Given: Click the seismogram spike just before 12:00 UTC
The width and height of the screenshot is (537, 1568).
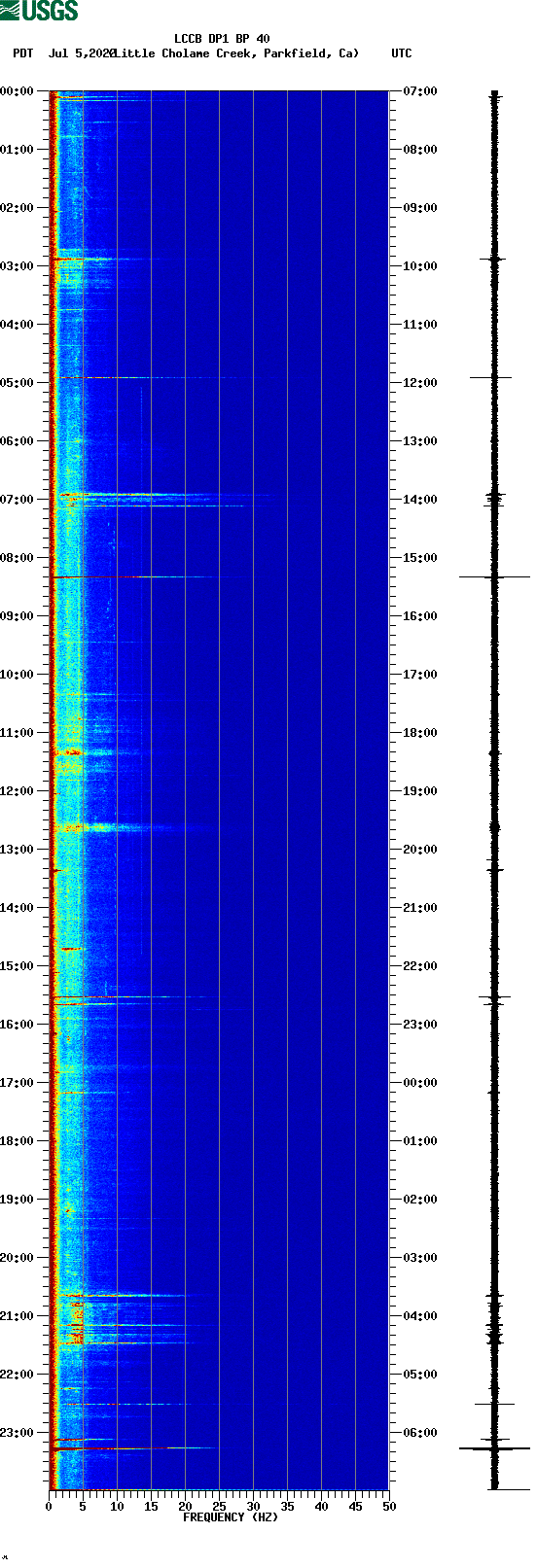Looking at the screenshot, I should click(x=491, y=377).
